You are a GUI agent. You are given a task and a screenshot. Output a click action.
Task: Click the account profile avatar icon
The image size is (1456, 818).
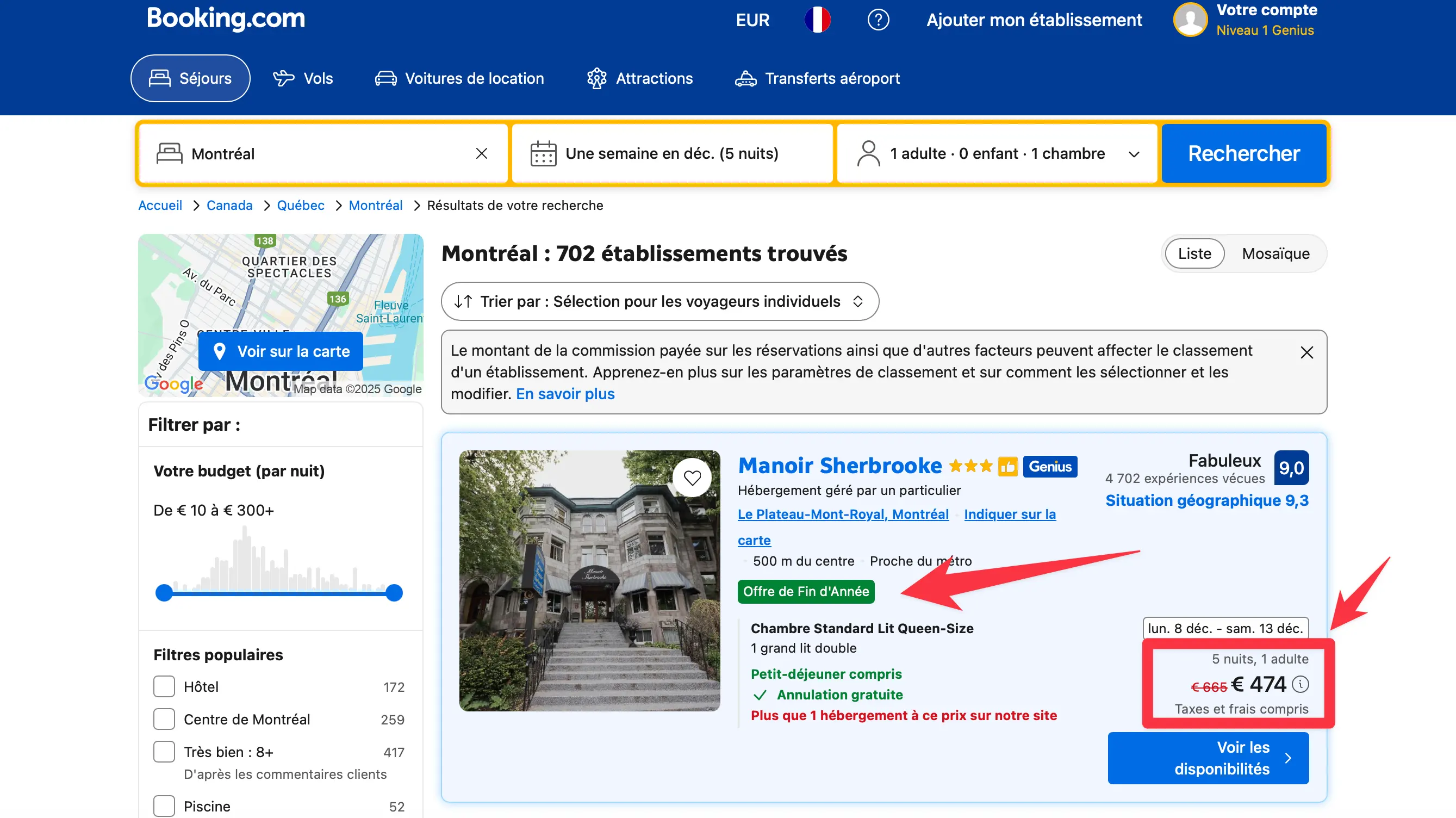(1190, 20)
